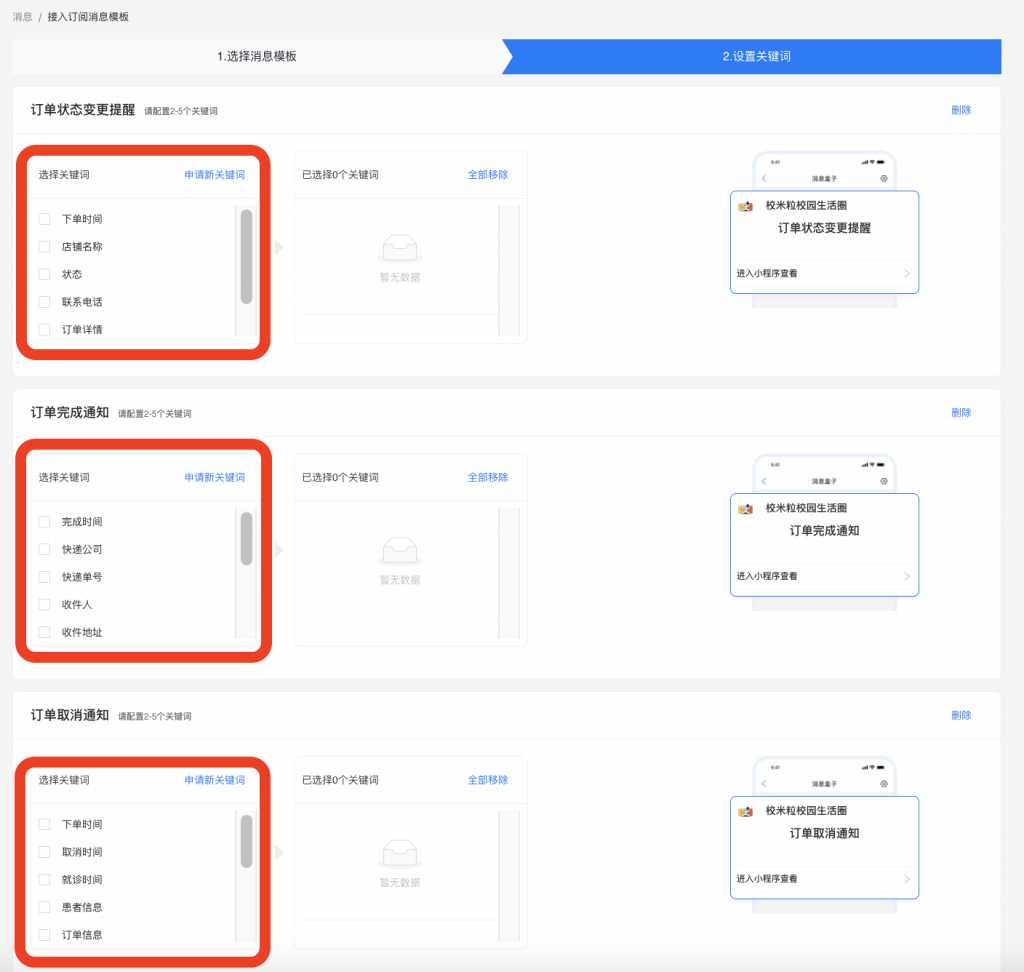Image resolution: width=1024 pixels, height=972 pixels.
Task: Click 消息 in the breadcrumb
Action: pyautogui.click(x=22, y=17)
